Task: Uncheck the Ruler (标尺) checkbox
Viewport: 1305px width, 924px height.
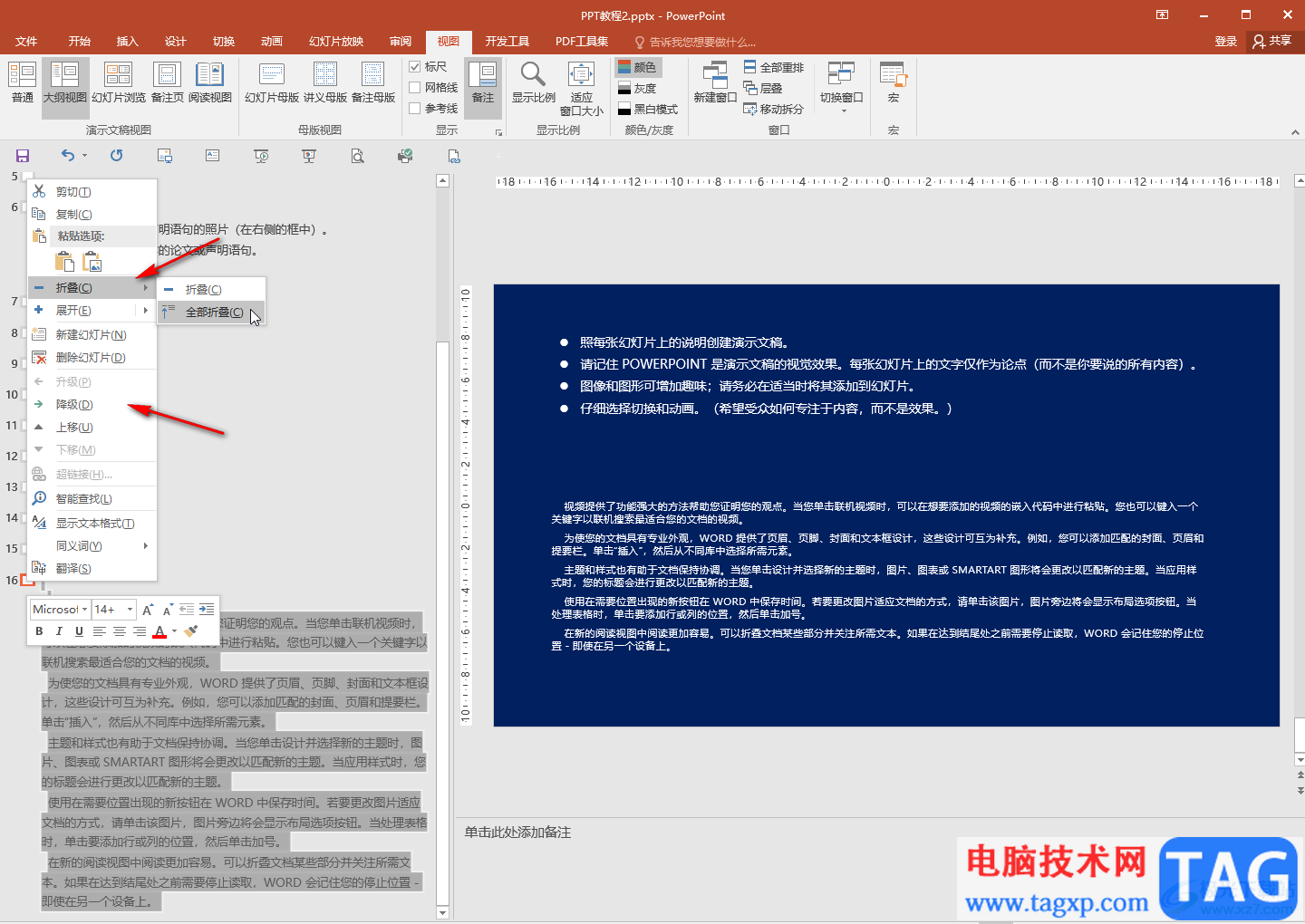Action: pyautogui.click(x=415, y=67)
